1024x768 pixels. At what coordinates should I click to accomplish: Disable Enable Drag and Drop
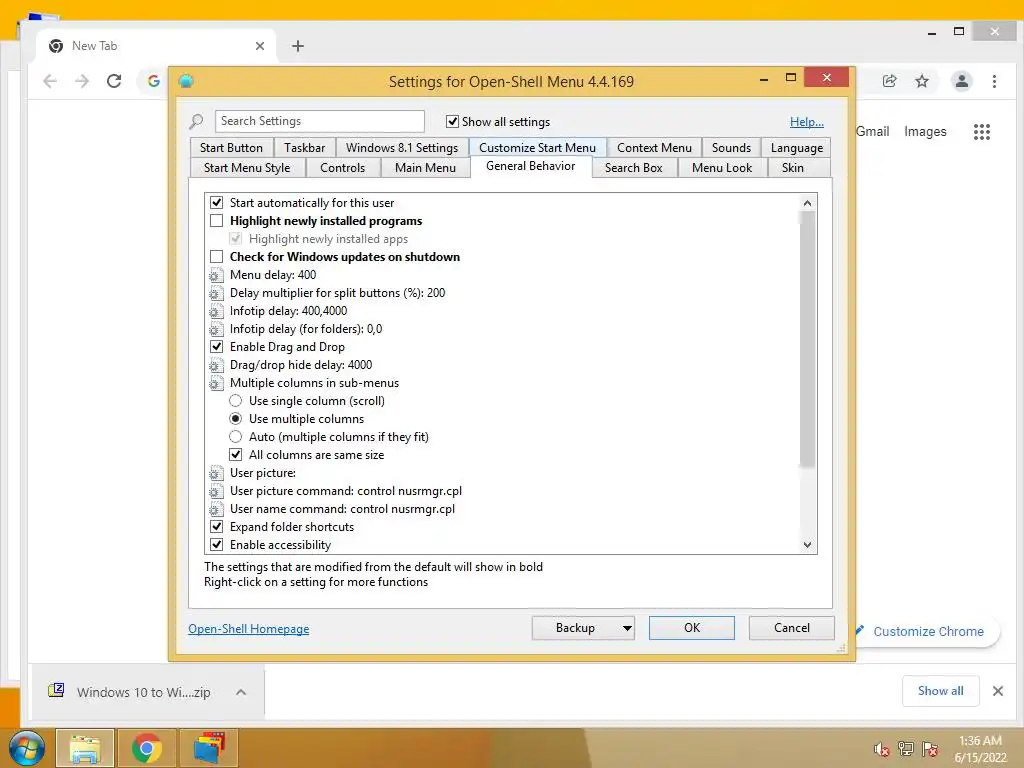216,347
